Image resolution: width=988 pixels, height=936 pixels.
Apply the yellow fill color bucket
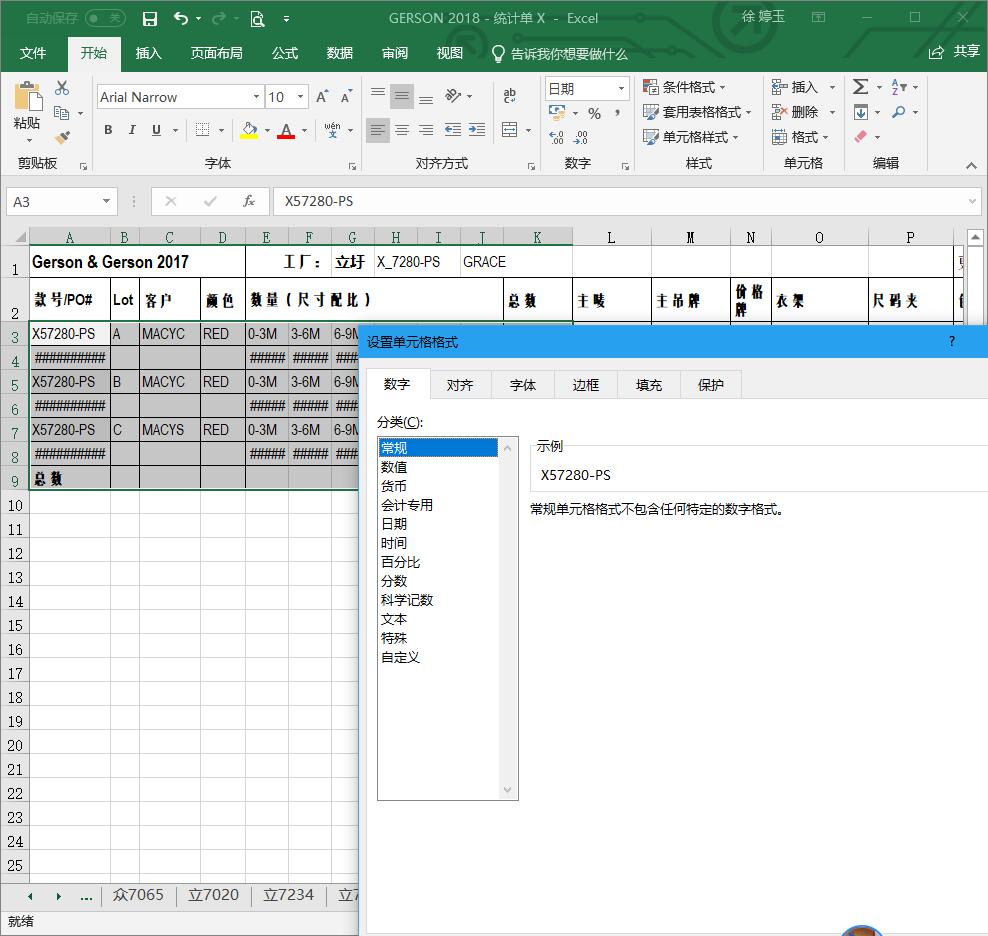click(250, 130)
